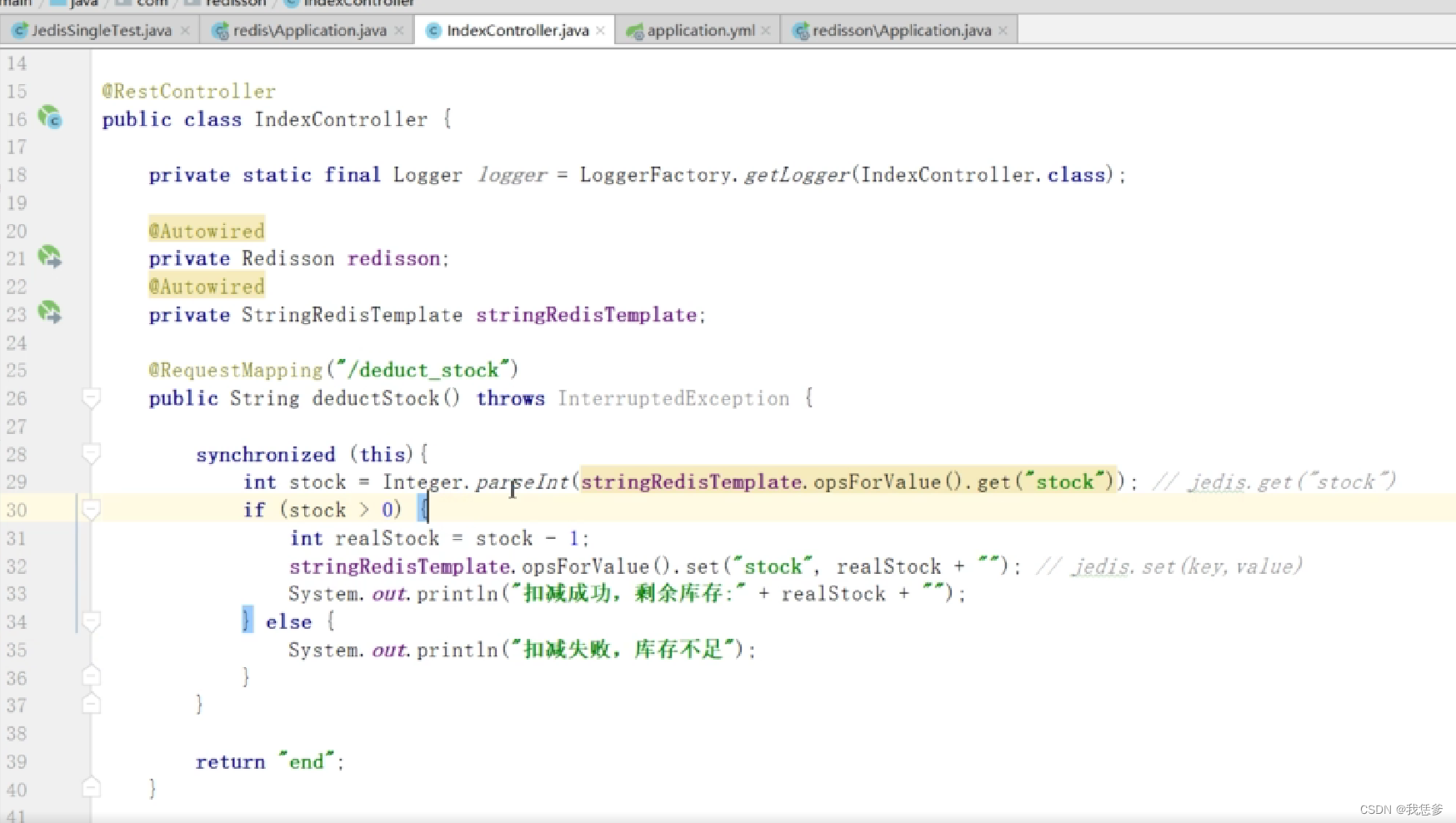This screenshot has width=1456, height=823.
Task: Click the realStock variable declaration on line 31
Action: click(x=388, y=538)
